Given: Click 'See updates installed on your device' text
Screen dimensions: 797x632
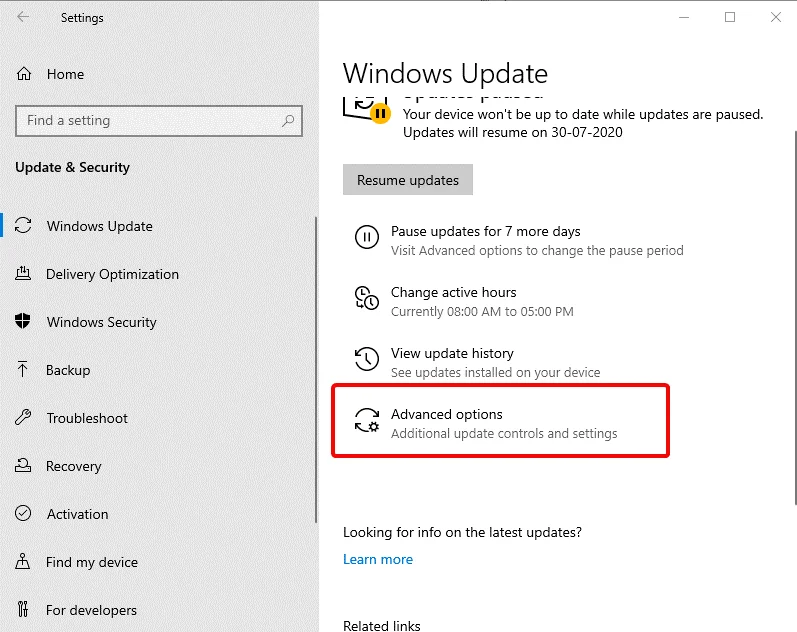Looking at the screenshot, I should coord(495,372).
